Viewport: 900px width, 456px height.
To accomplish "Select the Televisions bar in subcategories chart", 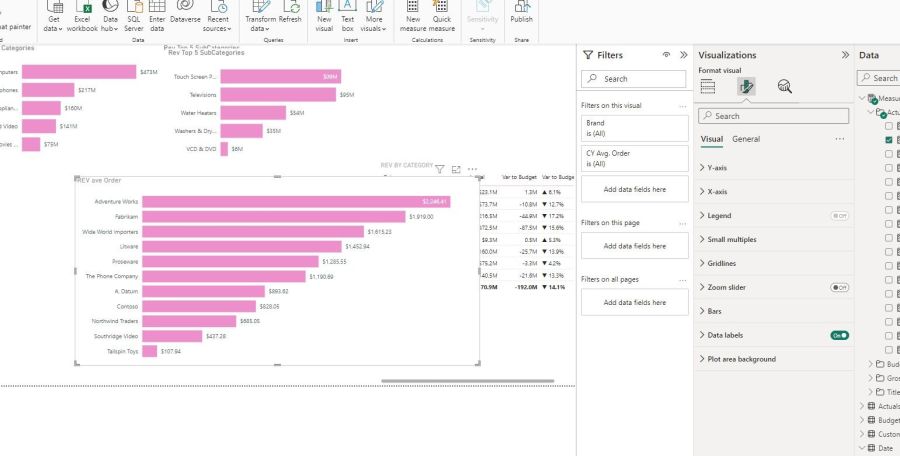I will (x=278, y=95).
